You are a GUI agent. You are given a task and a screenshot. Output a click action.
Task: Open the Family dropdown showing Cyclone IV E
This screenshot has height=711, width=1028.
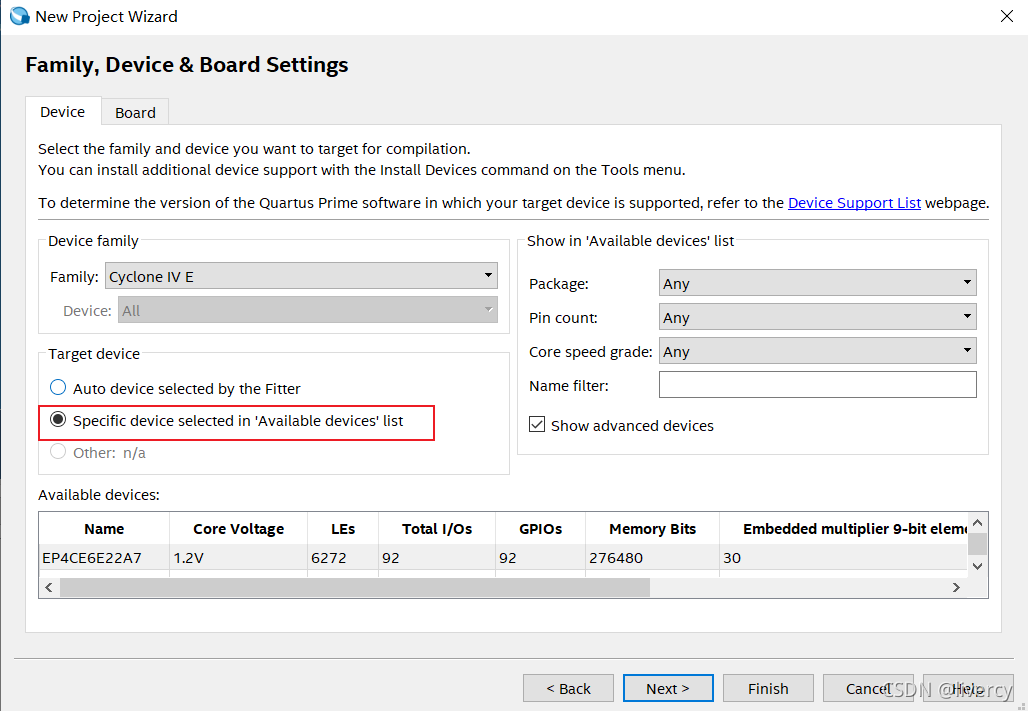coord(301,276)
